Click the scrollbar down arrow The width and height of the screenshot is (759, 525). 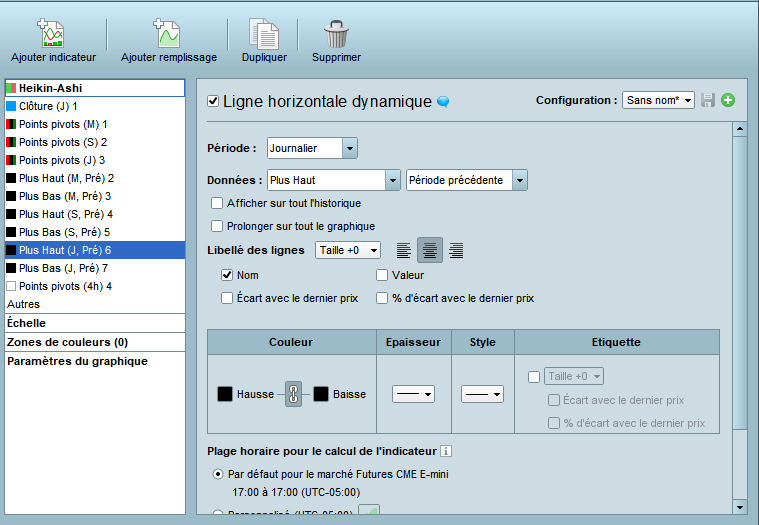[x=740, y=507]
